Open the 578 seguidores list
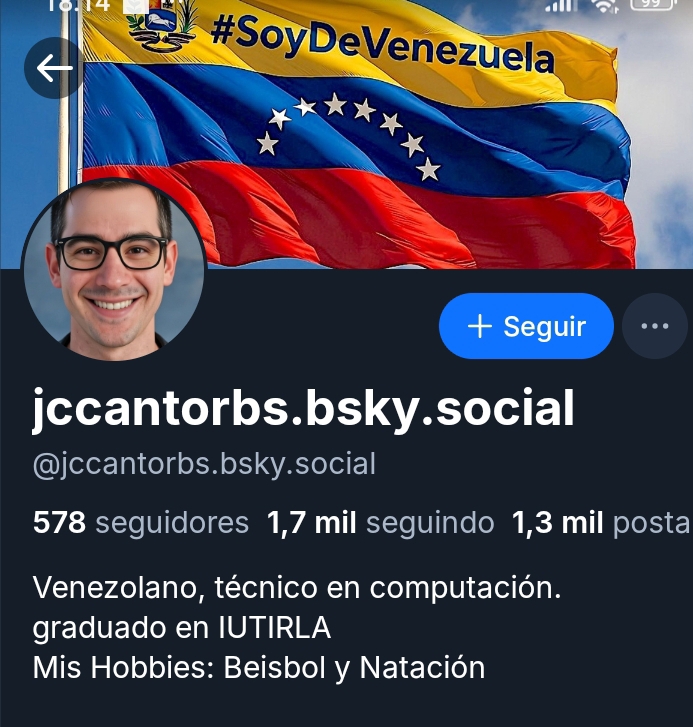 pyautogui.click(x=141, y=523)
